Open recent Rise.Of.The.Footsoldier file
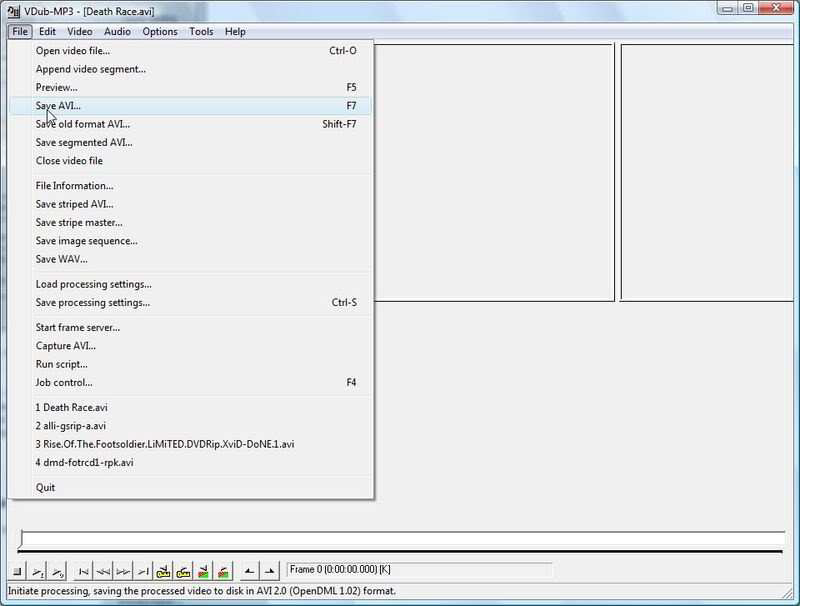The width and height of the screenshot is (815, 606). [x=191, y=444]
